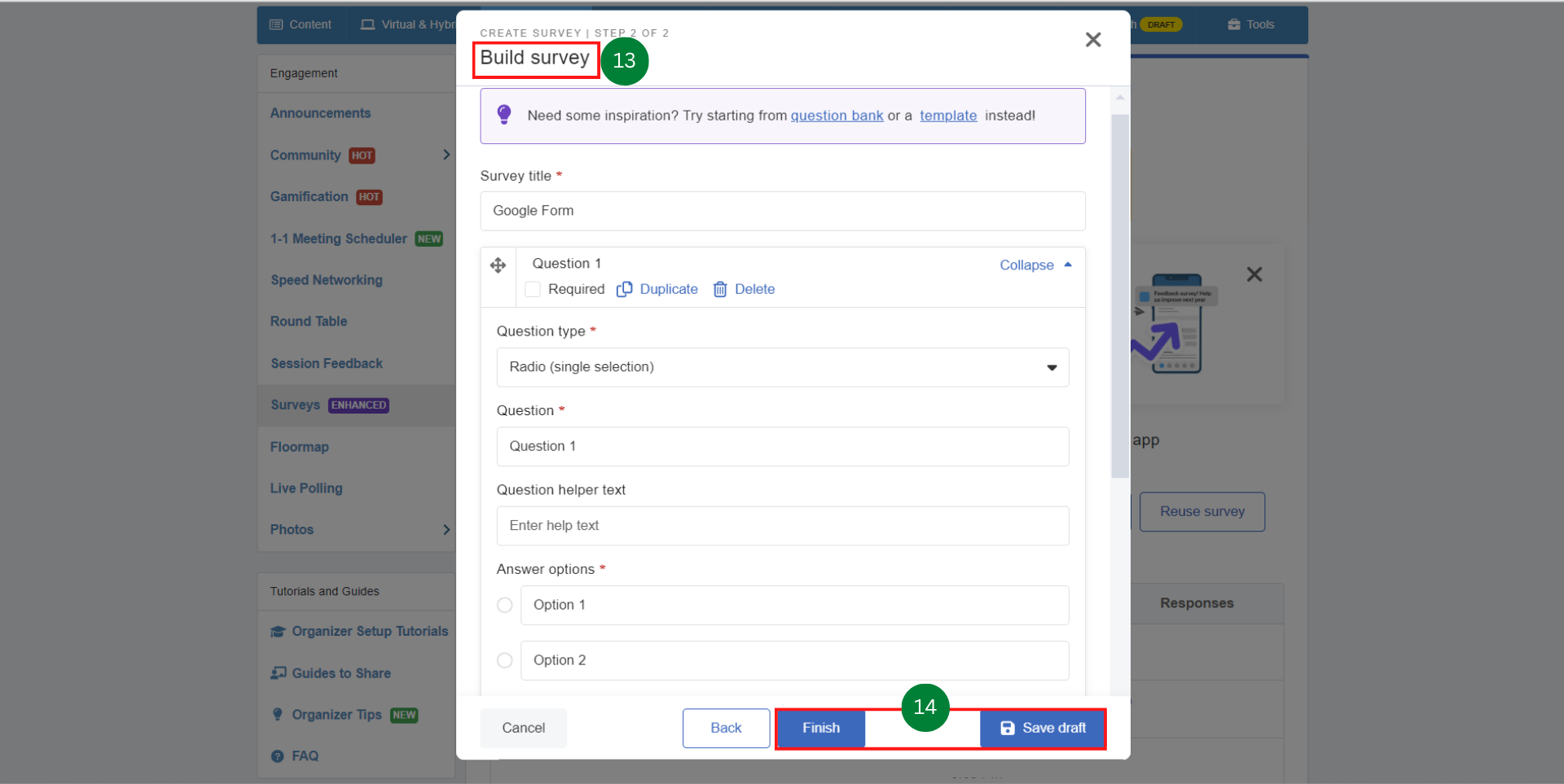This screenshot has height=784, width=1564.
Task: Select the Option 2 radio button
Action: (x=505, y=660)
